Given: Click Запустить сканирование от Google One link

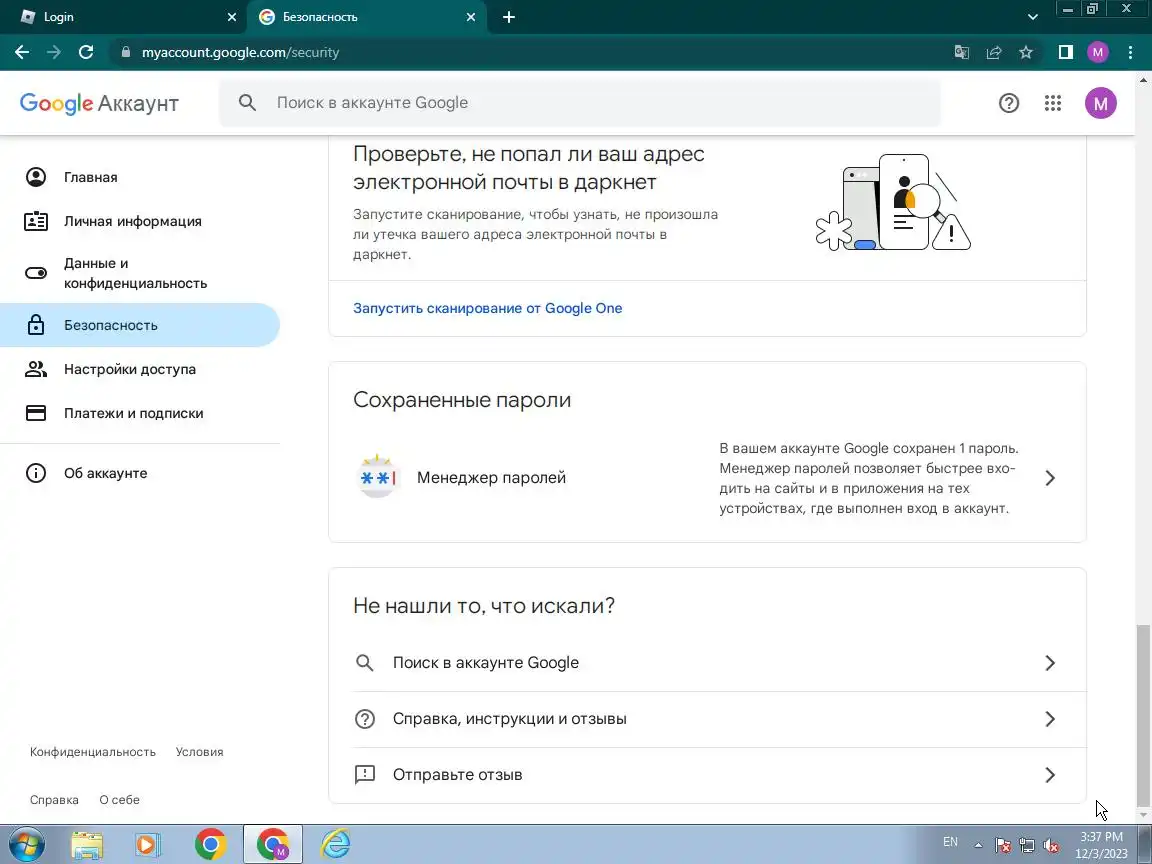Looking at the screenshot, I should click(x=487, y=308).
